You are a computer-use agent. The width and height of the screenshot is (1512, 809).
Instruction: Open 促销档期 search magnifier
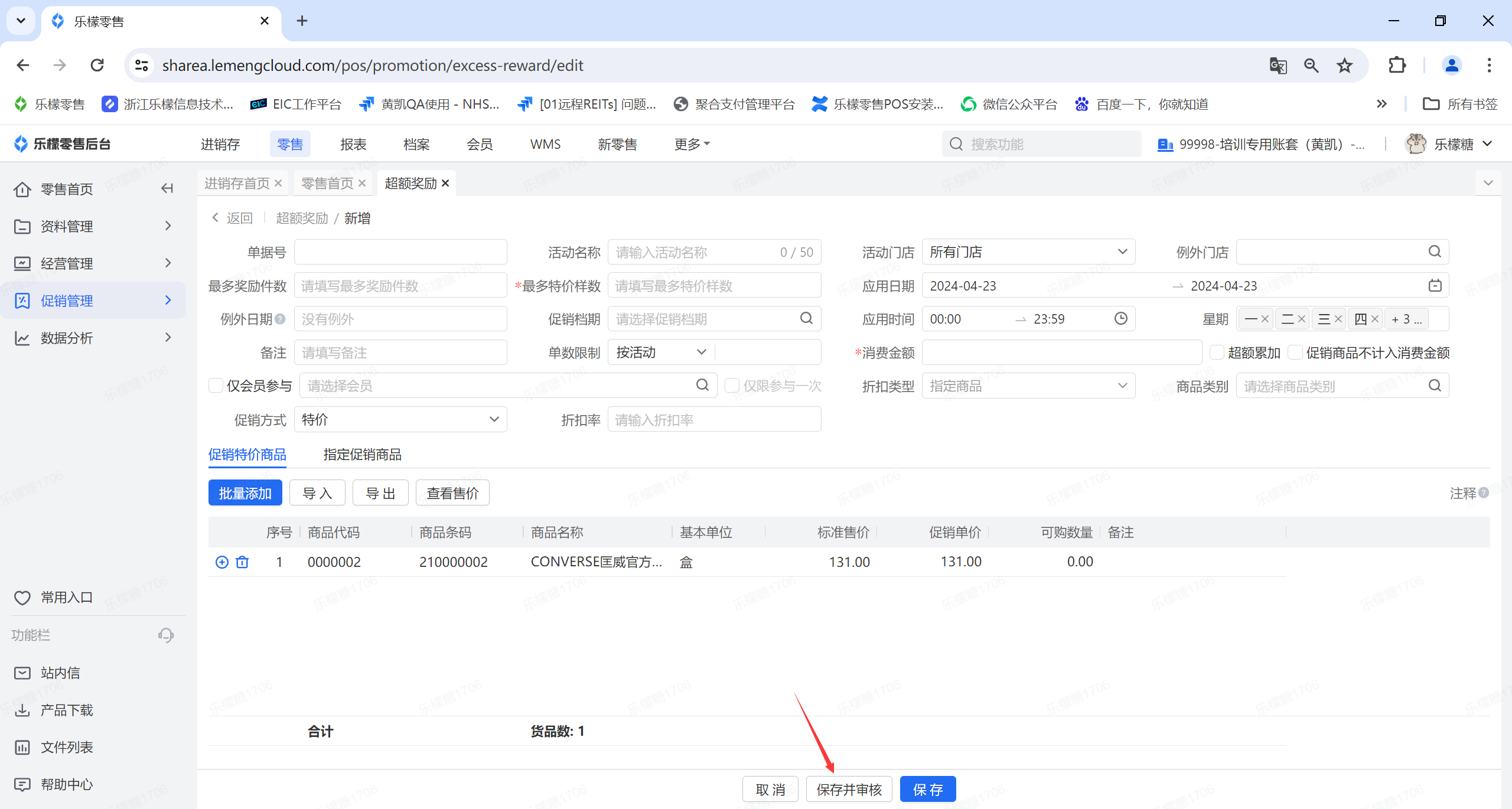coord(807,319)
